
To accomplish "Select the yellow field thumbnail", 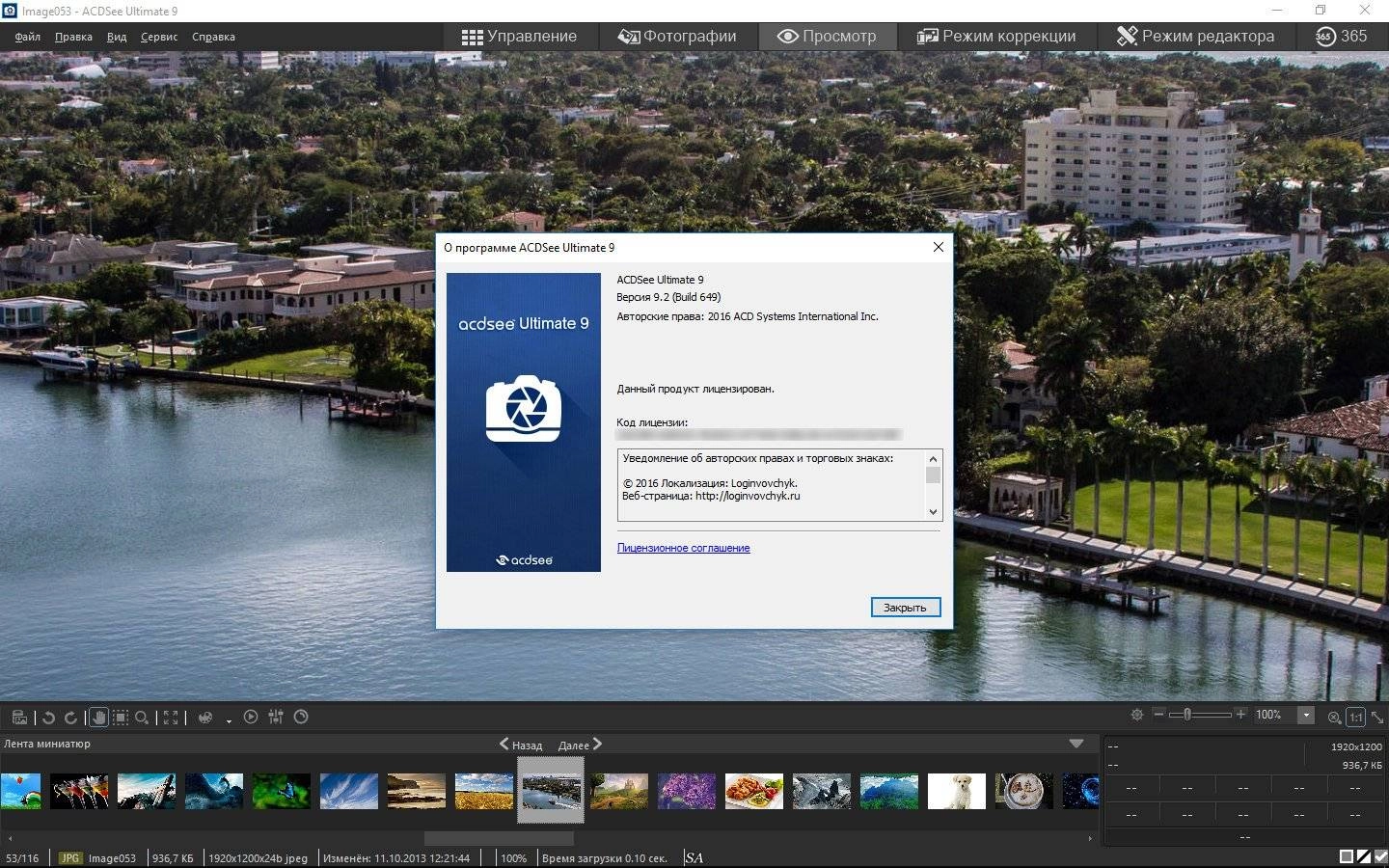I will (x=484, y=791).
